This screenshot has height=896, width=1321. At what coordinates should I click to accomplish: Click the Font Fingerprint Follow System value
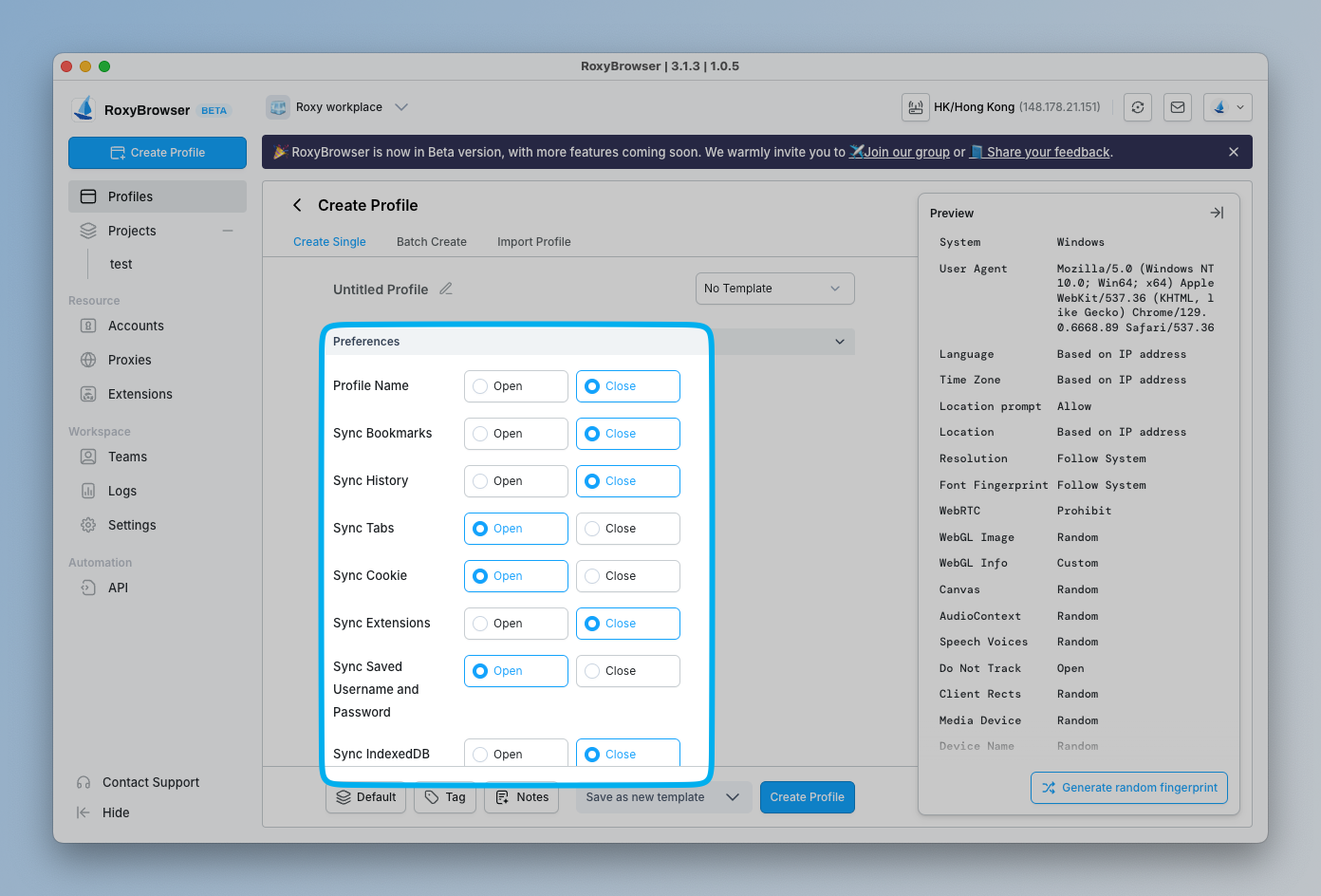coord(1102,485)
